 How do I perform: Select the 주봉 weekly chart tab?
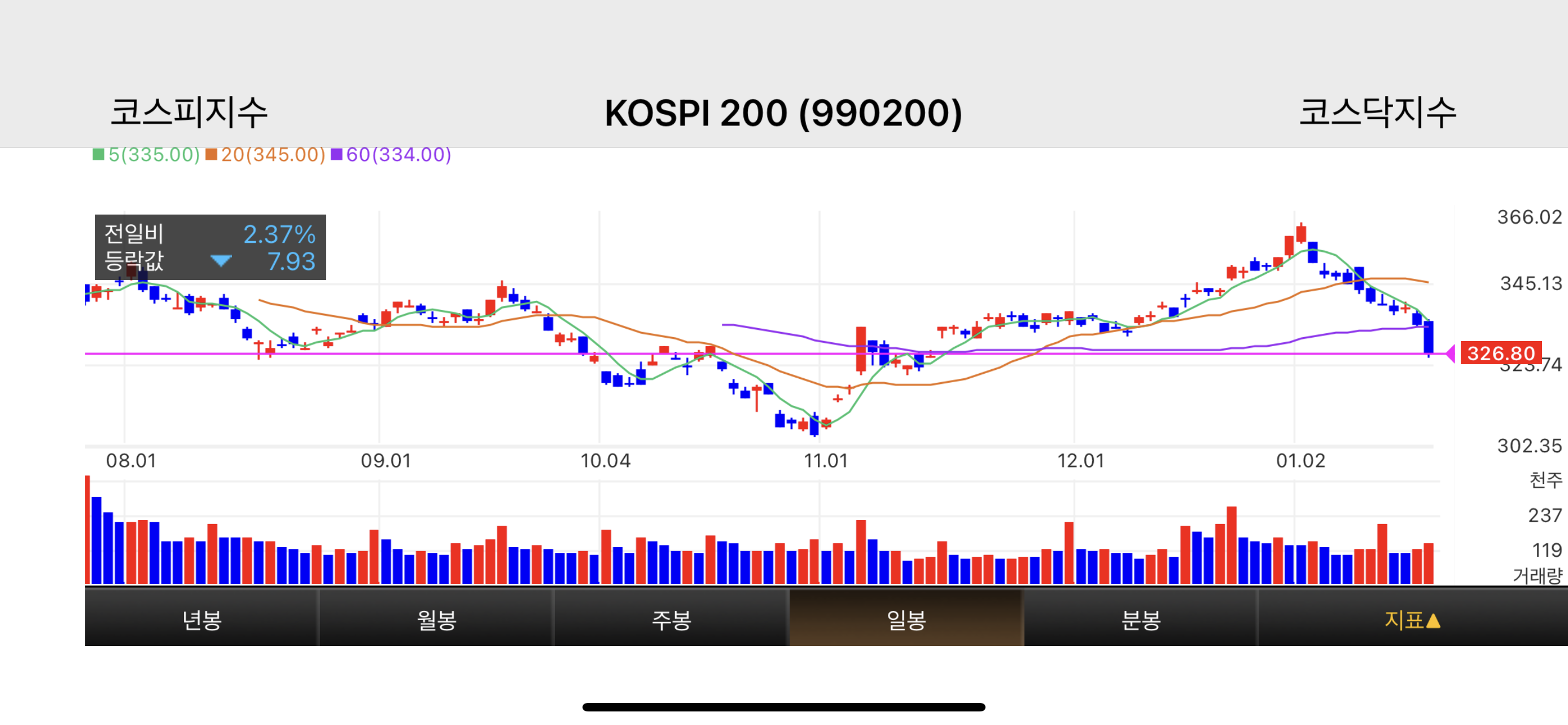(x=671, y=619)
